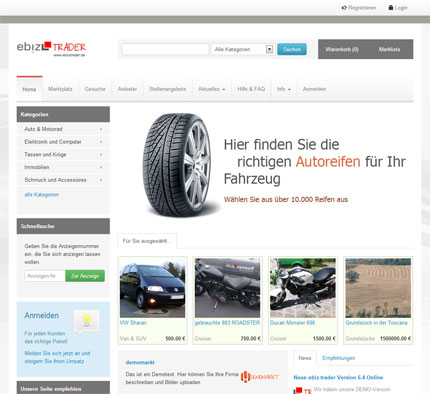Click 'Melden Sie sich jetzt an' link
This screenshot has width=430, height=394.
click(57, 357)
